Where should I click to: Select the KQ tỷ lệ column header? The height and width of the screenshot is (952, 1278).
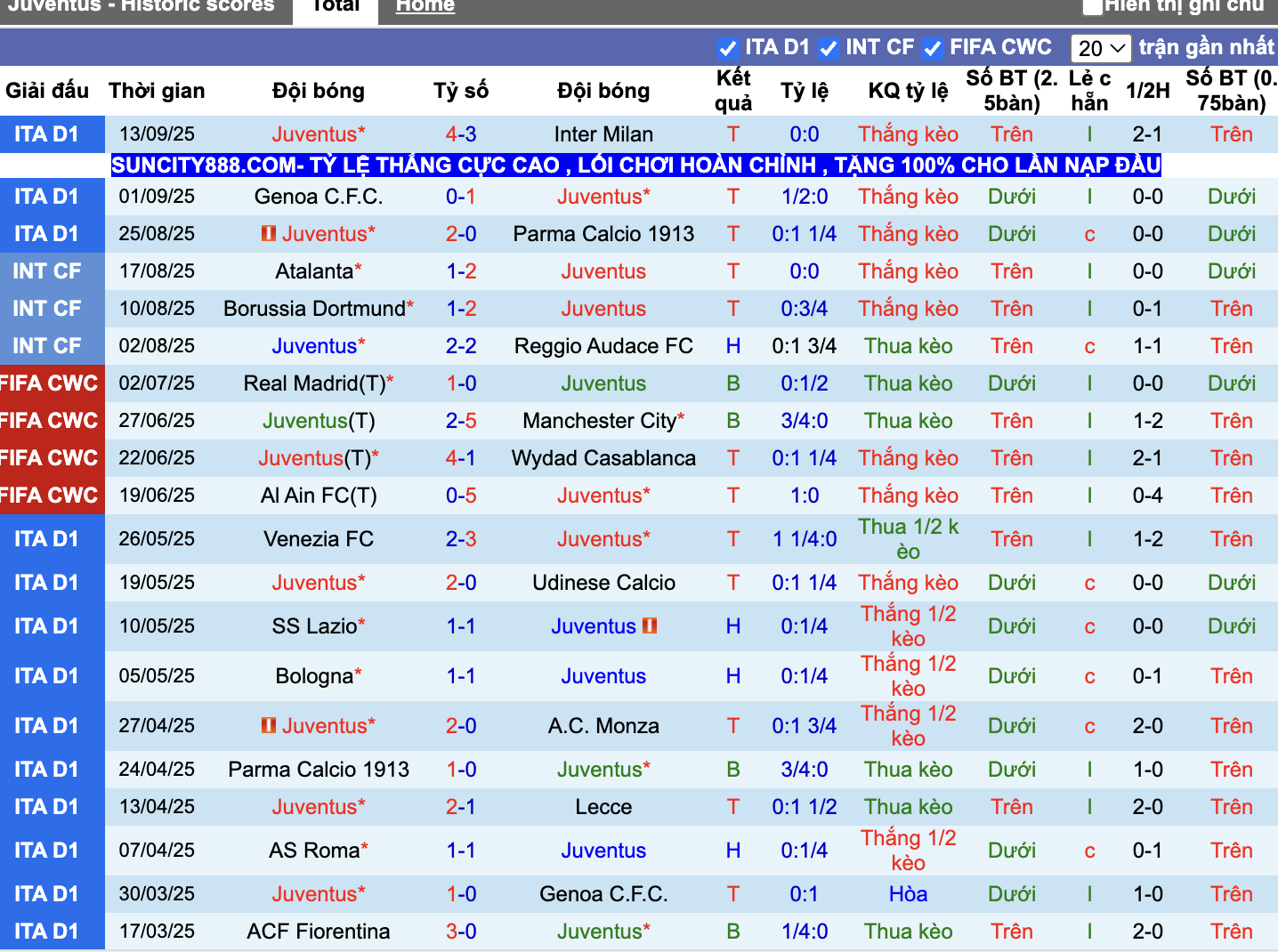click(908, 91)
